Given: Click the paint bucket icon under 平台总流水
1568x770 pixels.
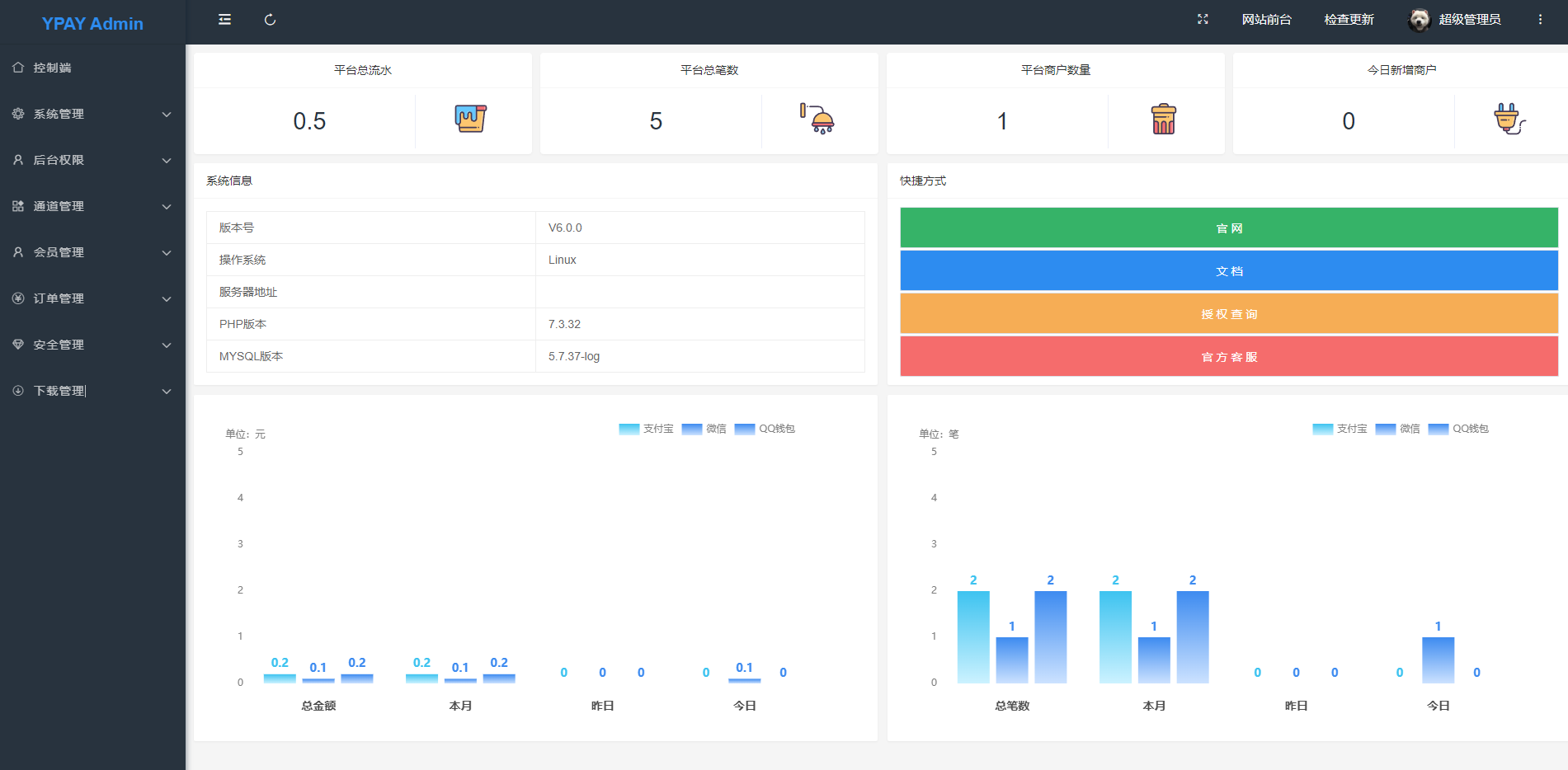Looking at the screenshot, I should pos(470,120).
